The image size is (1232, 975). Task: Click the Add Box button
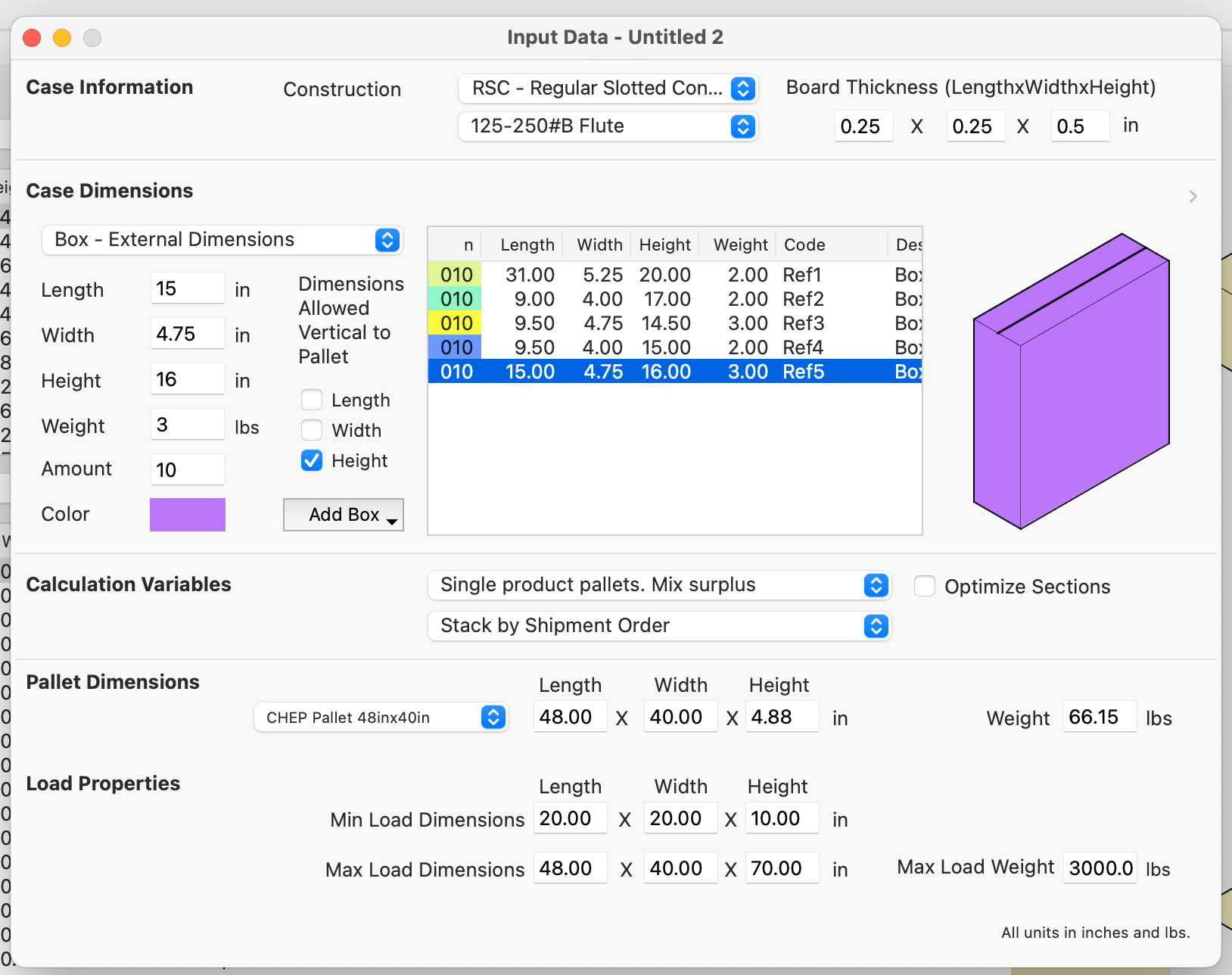coord(341,515)
